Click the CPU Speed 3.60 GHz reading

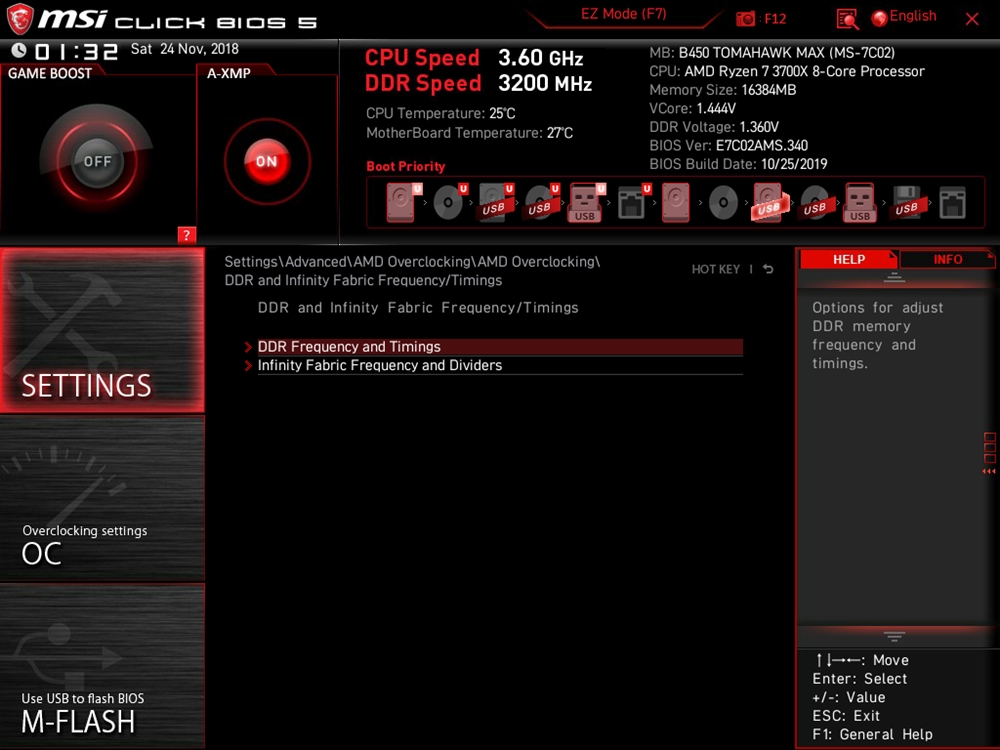pos(474,58)
